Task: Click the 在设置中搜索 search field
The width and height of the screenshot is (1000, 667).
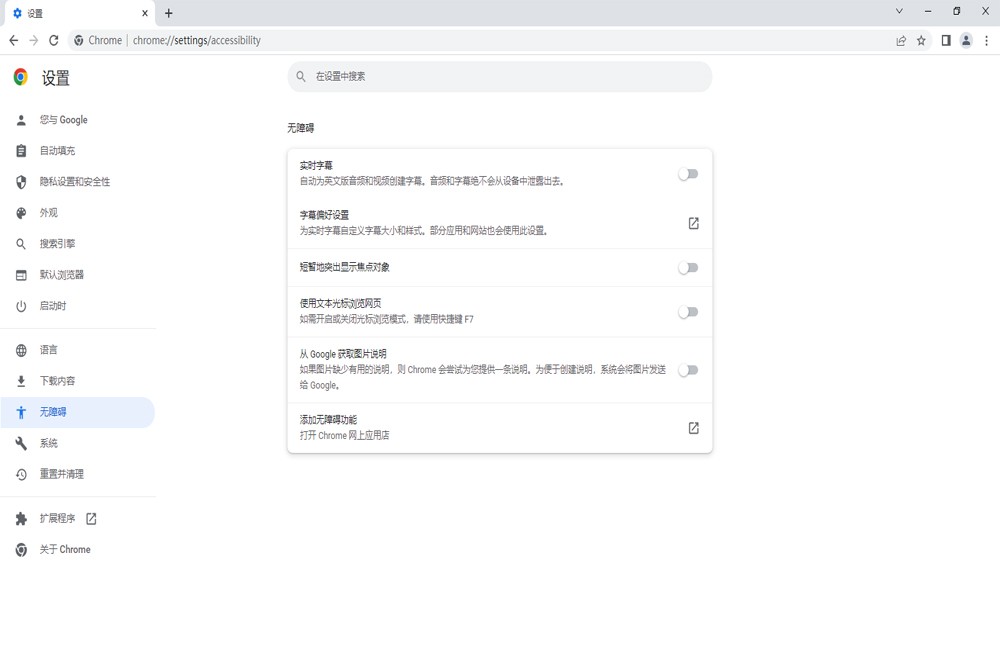Action: (x=500, y=76)
